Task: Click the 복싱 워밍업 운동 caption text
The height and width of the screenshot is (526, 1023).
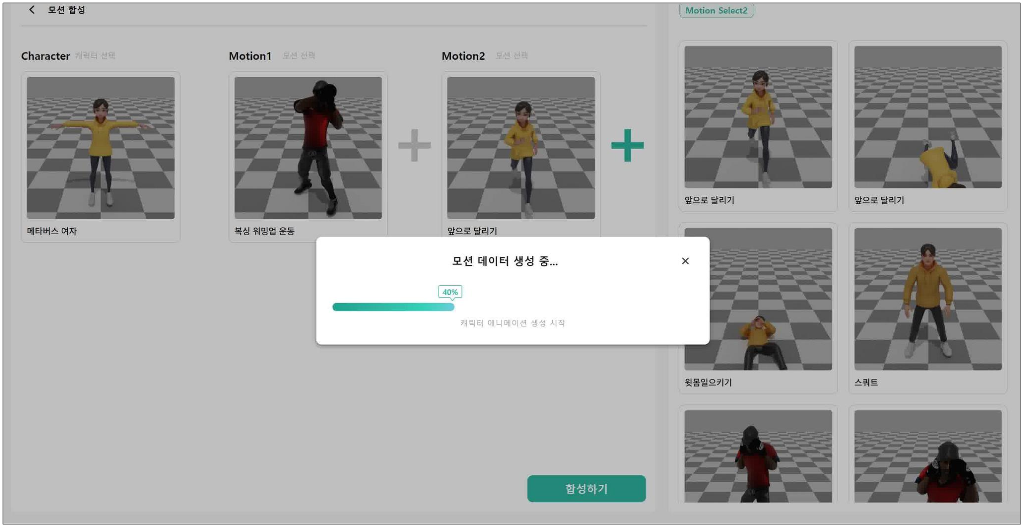Action: (264, 231)
